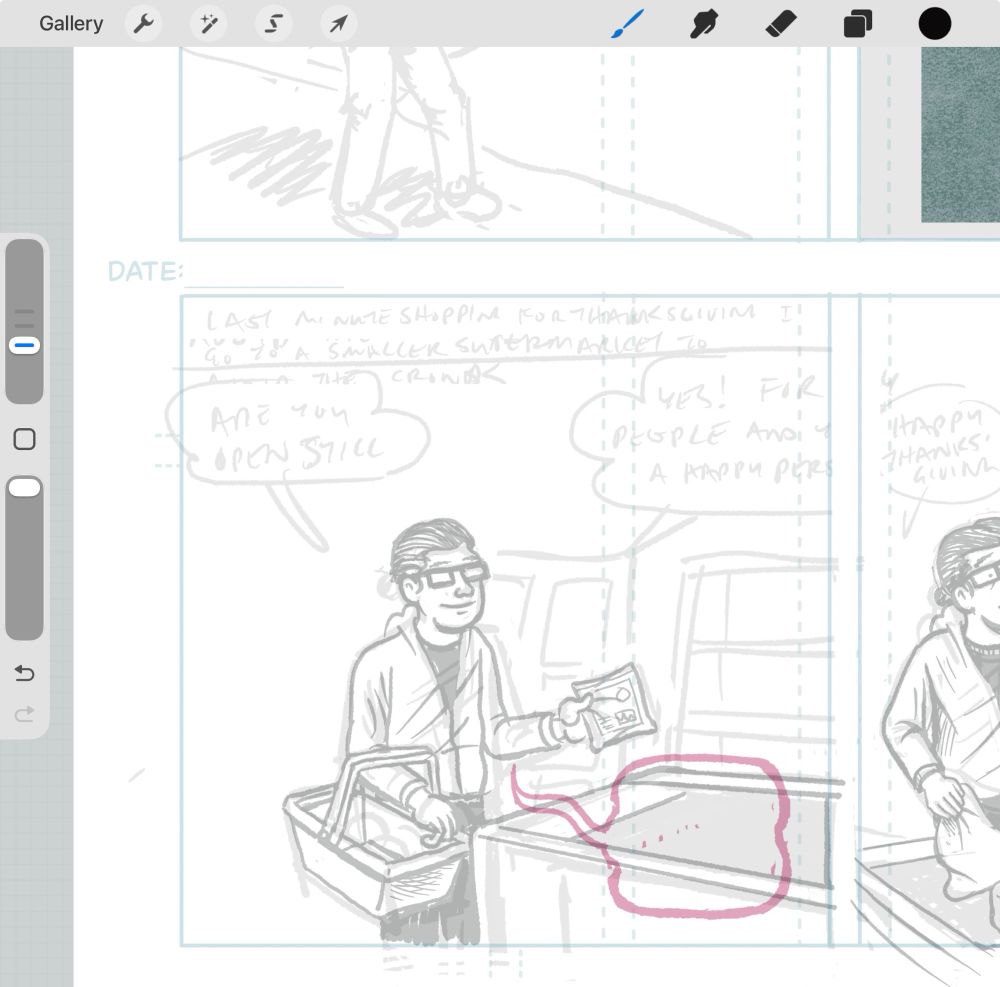
Task: Open Adjustments via the magic wand icon
Action: (208, 22)
